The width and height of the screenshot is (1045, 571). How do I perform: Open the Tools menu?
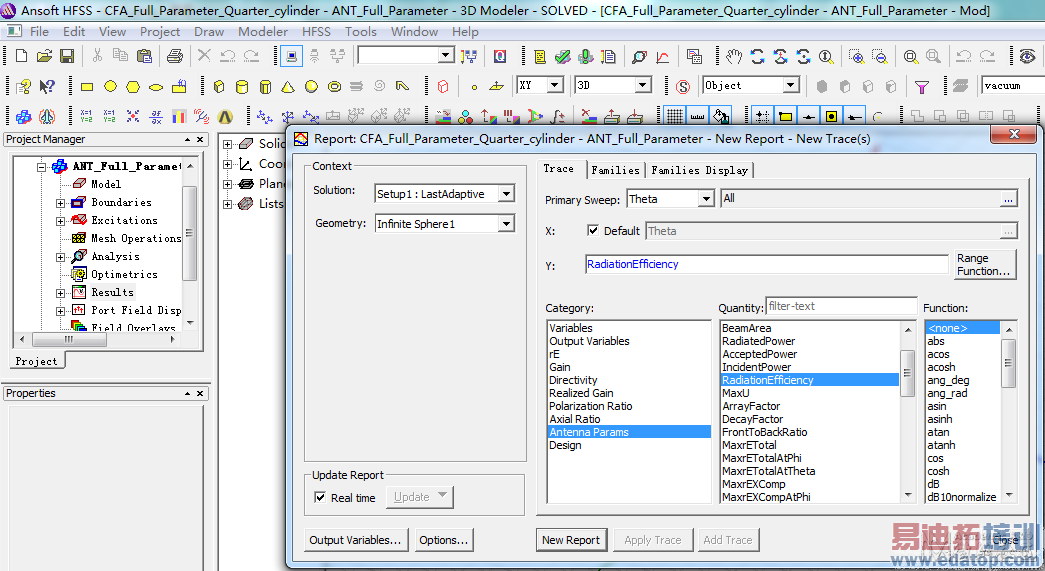click(361, 31)
